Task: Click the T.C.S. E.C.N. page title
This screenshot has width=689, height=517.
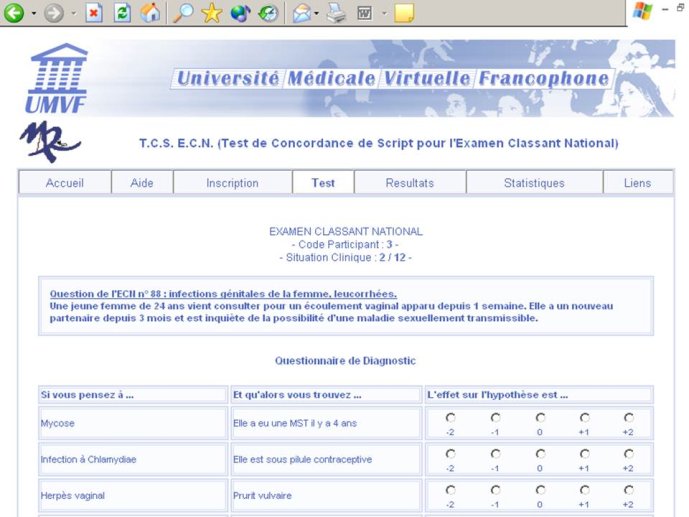Action: [x=379, y=143]
